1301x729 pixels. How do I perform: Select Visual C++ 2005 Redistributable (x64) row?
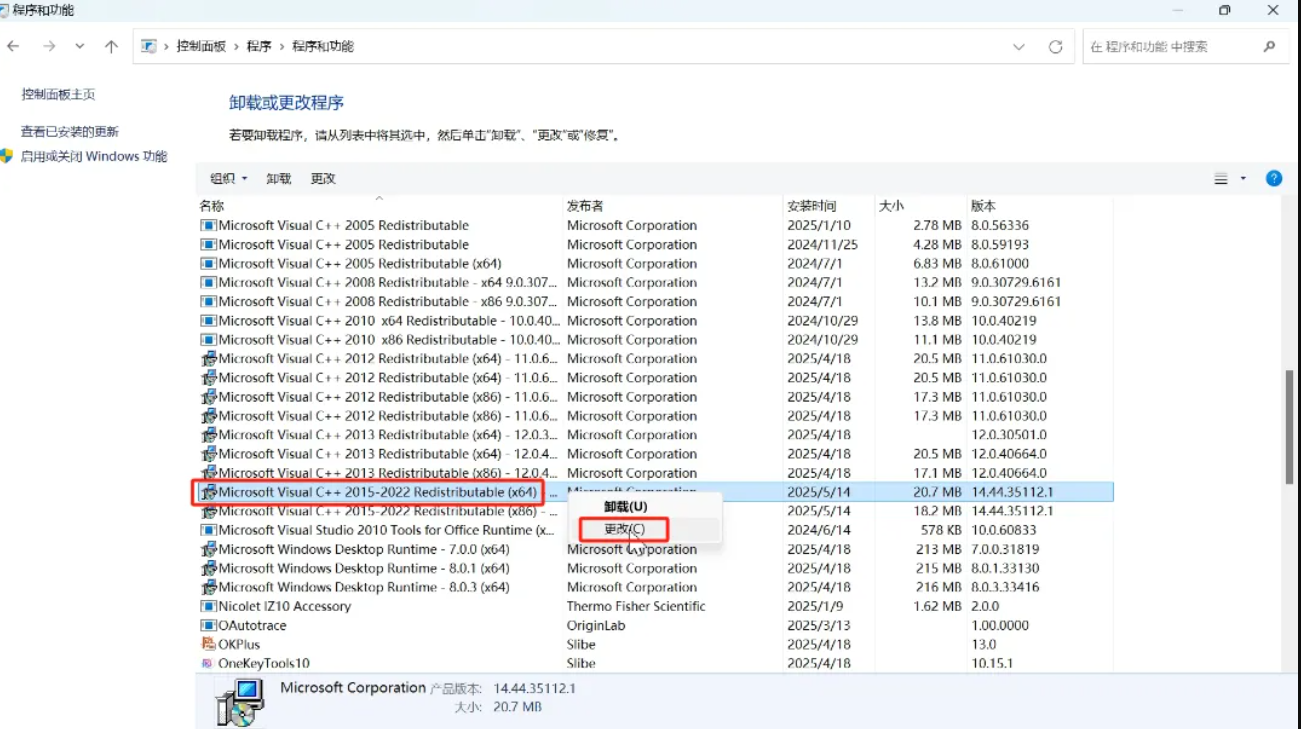656,263
